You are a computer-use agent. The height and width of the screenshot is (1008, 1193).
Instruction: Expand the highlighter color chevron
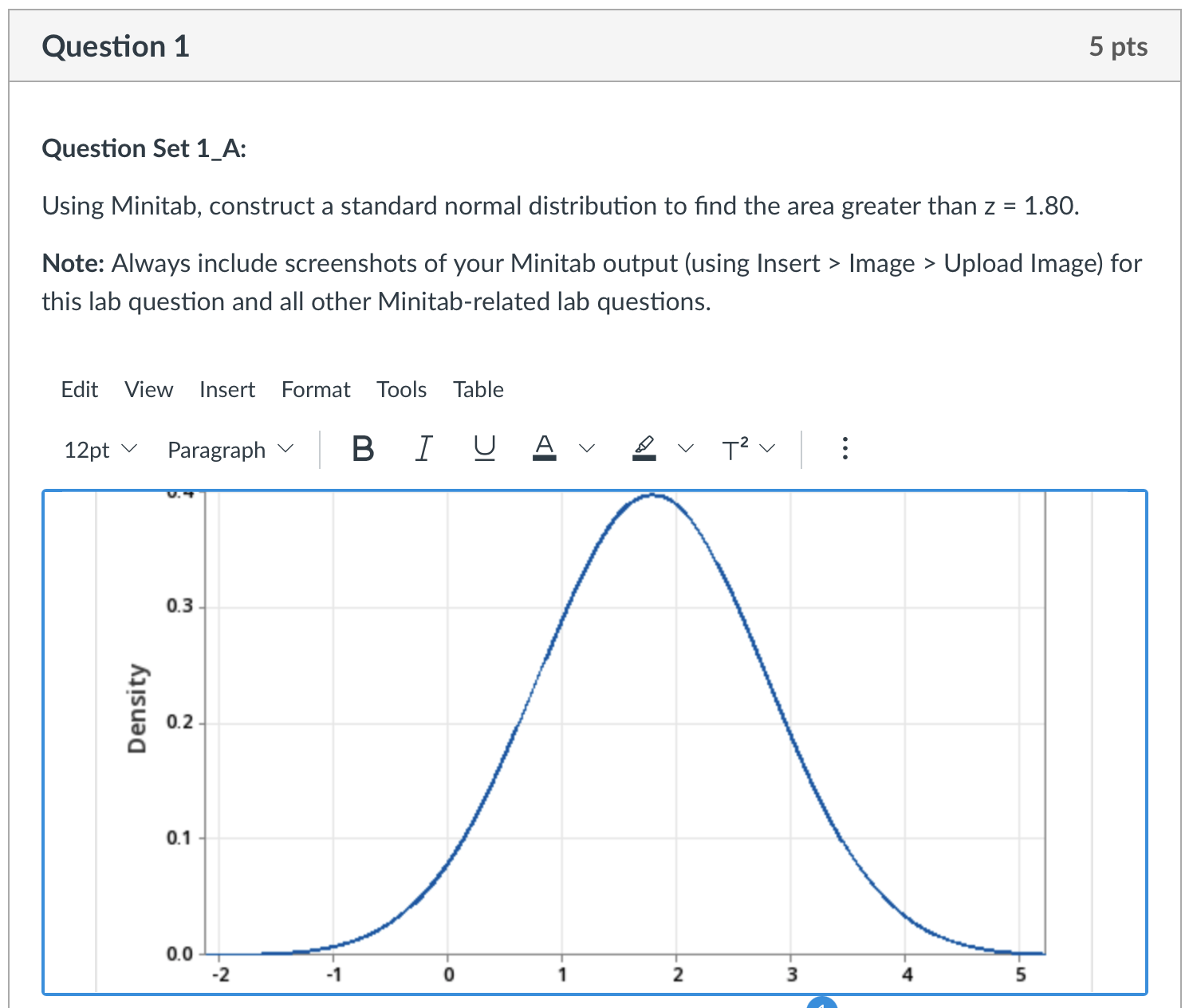pyautogui.click(x=685, y=448)
